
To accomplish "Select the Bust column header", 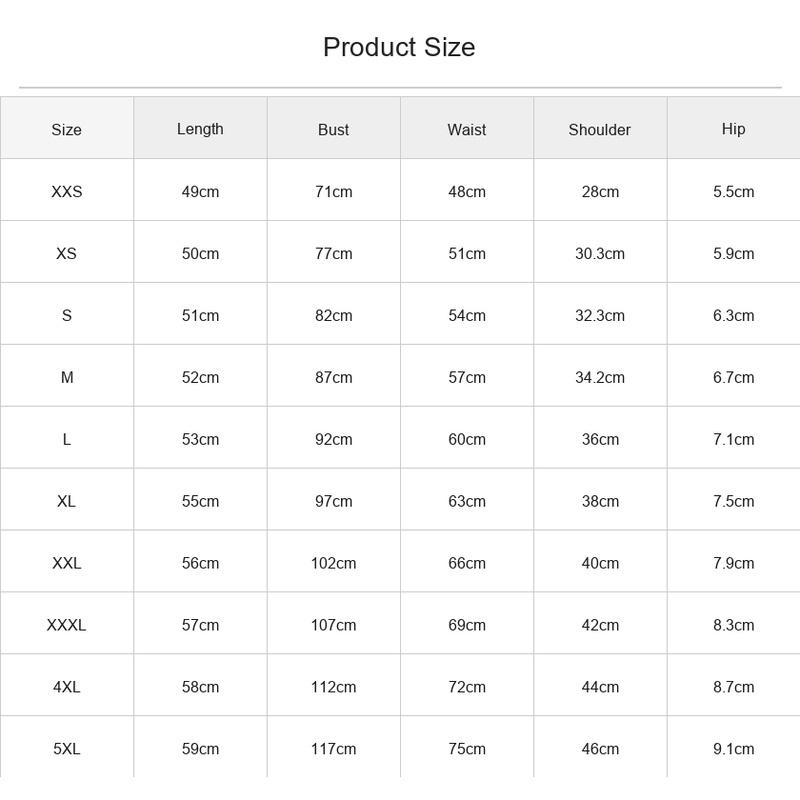I will coord(333,130).
